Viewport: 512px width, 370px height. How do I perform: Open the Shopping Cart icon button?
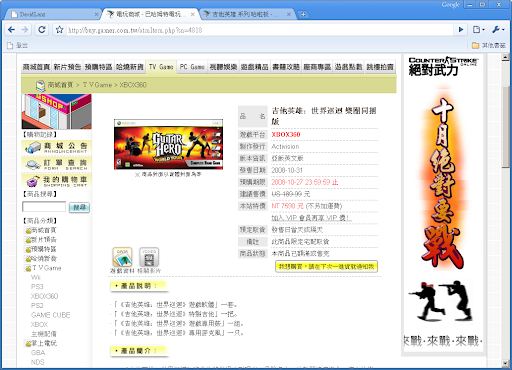[56, 181]
